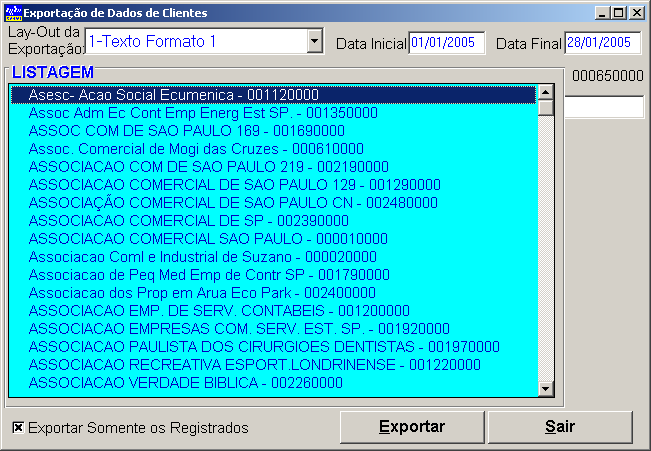The image size is (651, 451).
Task: Minimize the Exportação de Dados window
Action: click(602, 13)
